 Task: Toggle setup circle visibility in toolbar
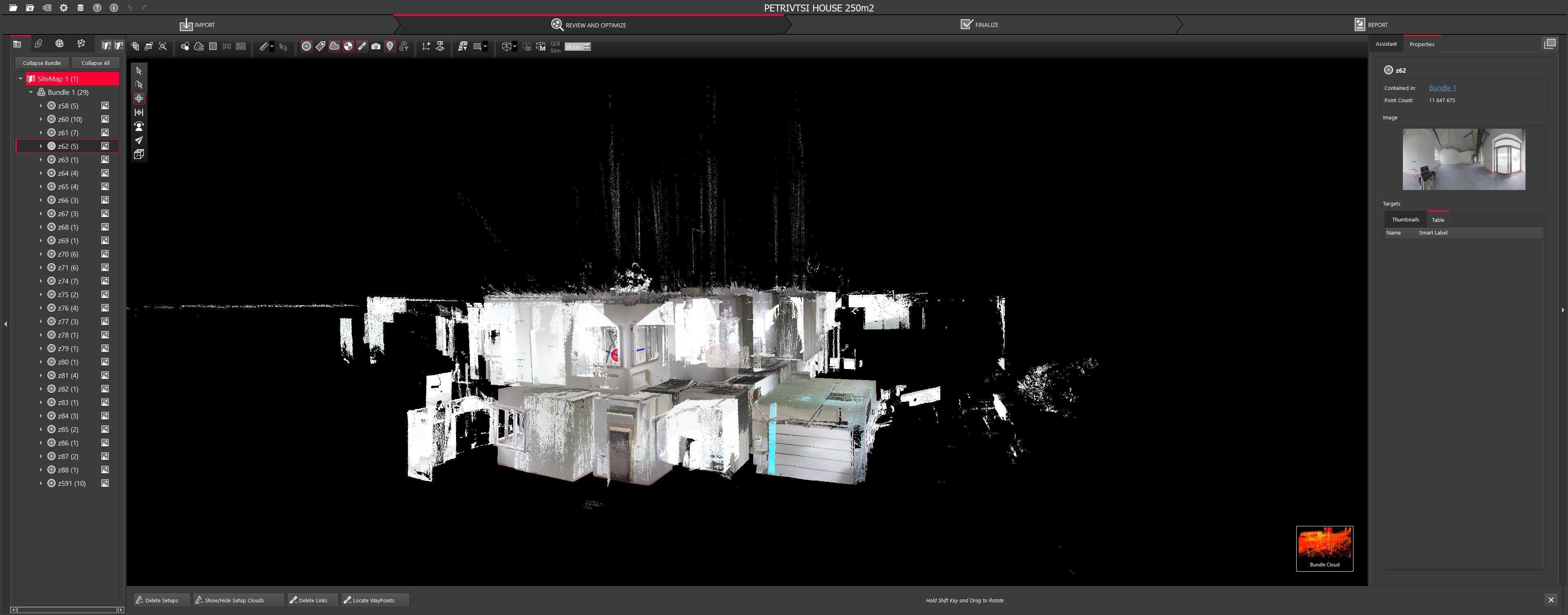(307, 46)
